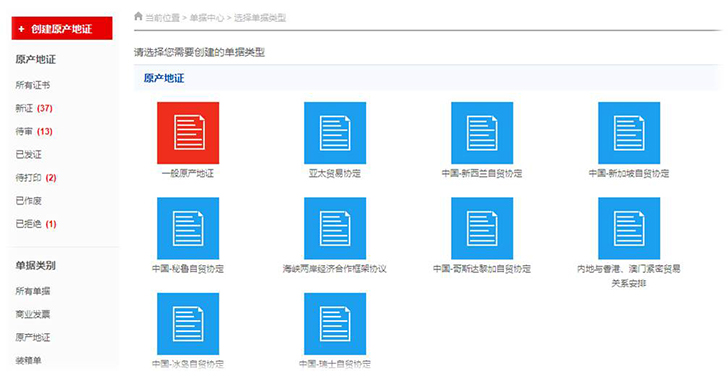Click the 海峡两岸经济合作框架协议 text label

(335, 269)
